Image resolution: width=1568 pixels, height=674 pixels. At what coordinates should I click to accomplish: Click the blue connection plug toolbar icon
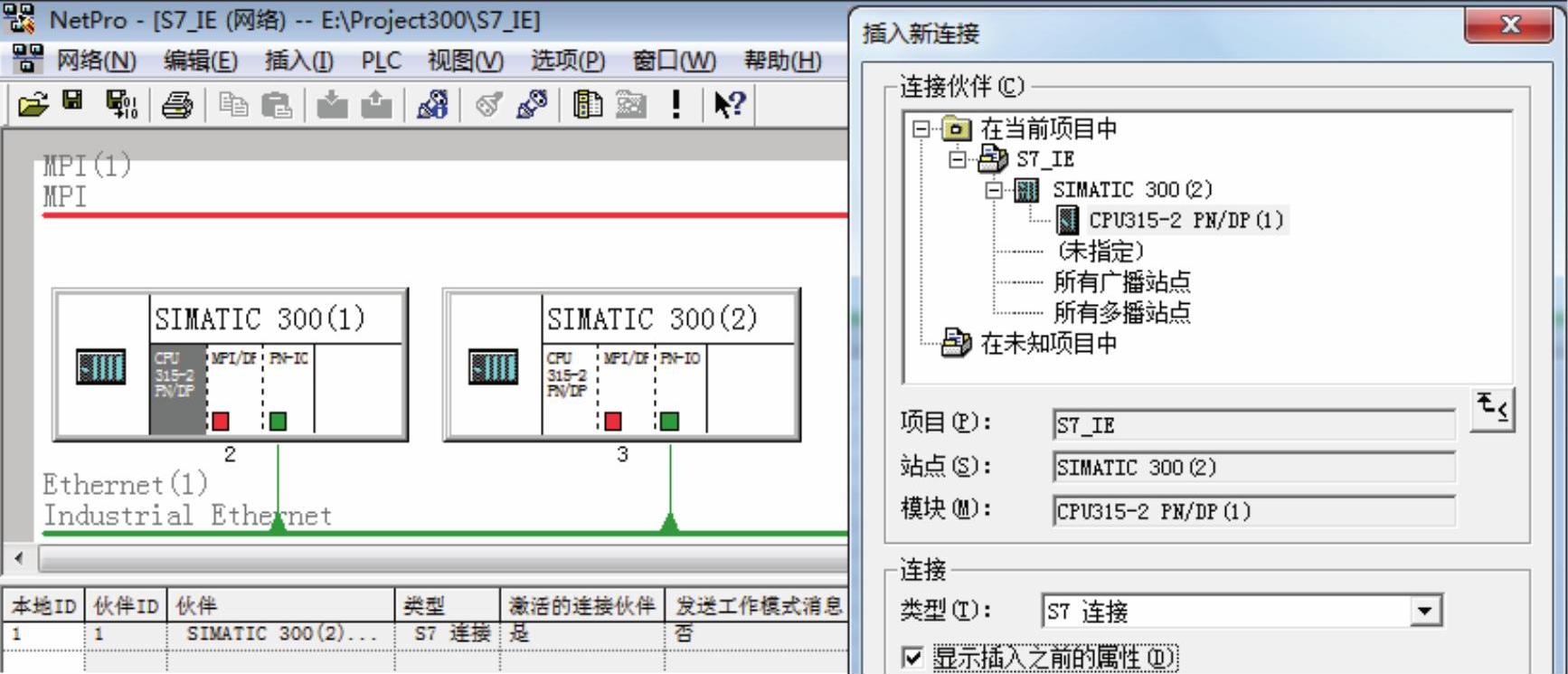pyautogui.click(x=531, y=105)
